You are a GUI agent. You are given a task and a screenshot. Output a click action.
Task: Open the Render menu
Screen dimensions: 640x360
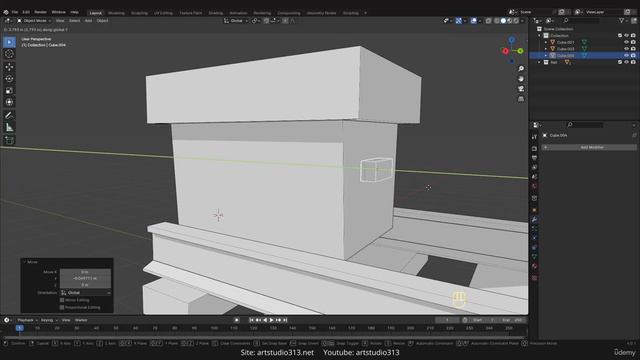[x=40, y=12]
